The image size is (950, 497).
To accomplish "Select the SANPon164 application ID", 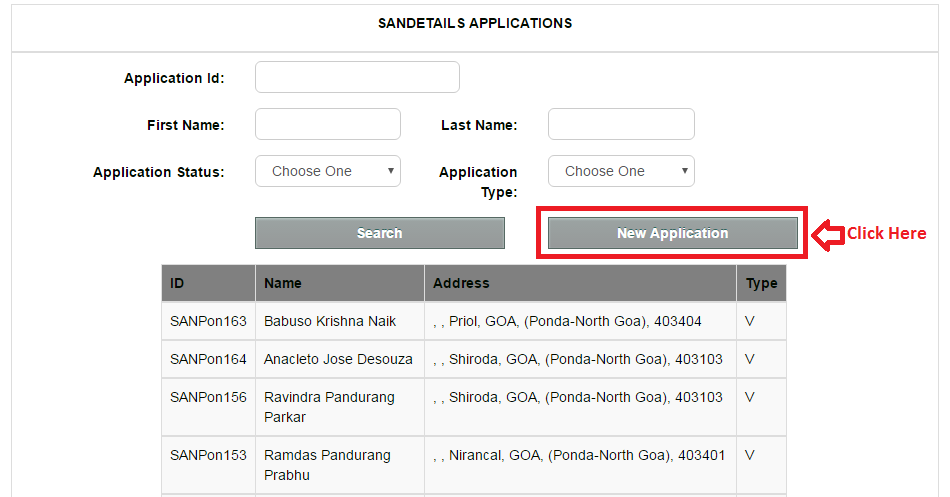I will pyautogui.click(x=208, y=359).
